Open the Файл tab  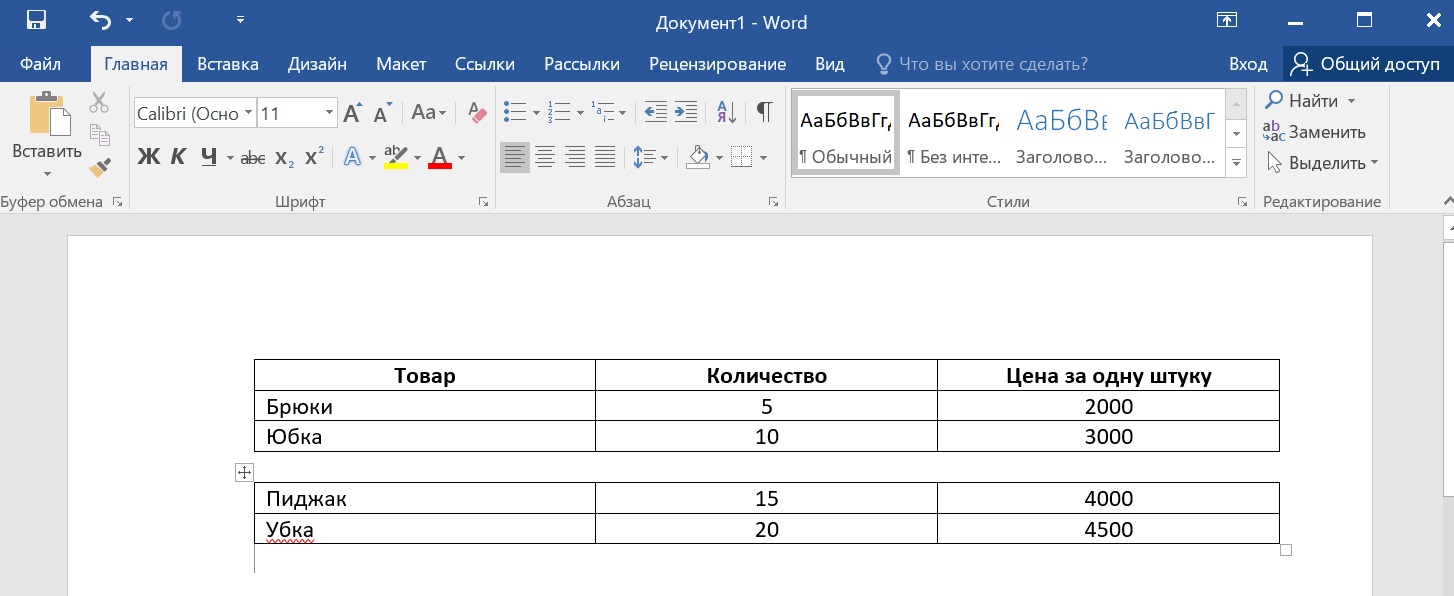pos(40,64)
